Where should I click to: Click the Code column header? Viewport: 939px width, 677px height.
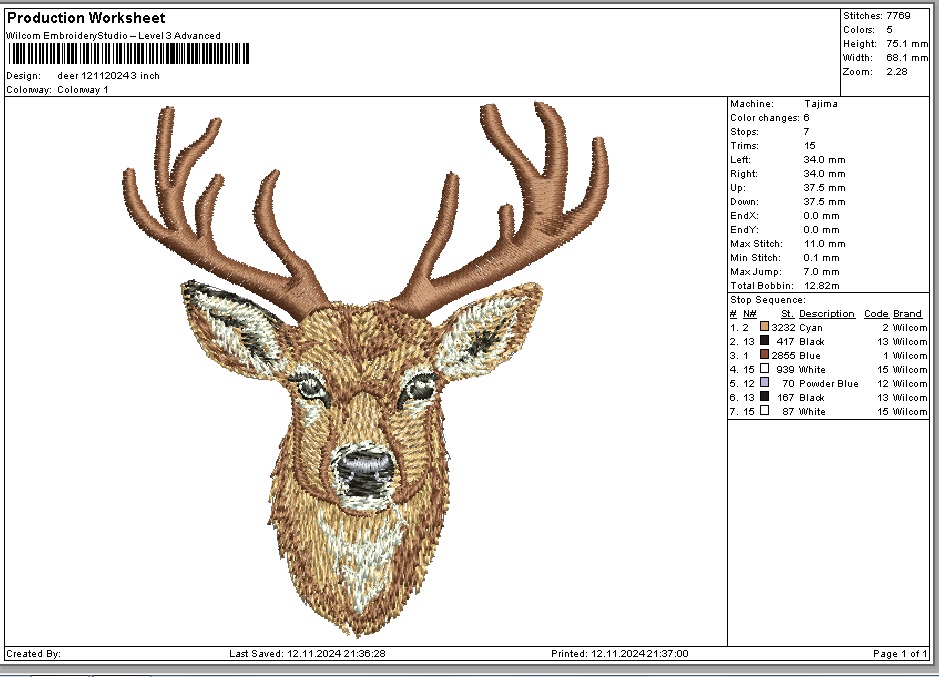coord(875,314)
